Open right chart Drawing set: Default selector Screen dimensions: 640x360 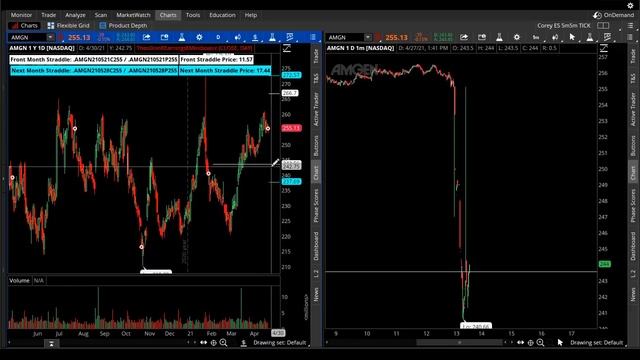click(x=596, y=343)
